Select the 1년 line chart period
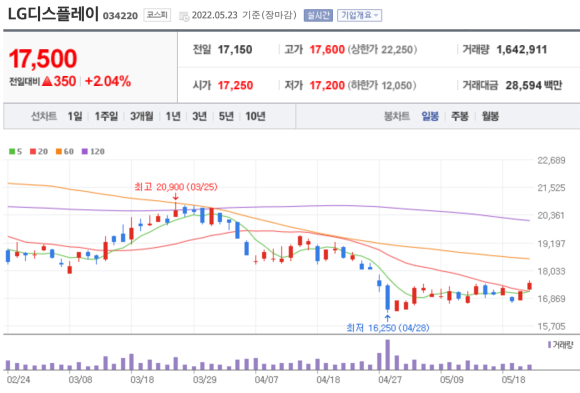The width and height of the screenshot is (580, 393). 173,117
